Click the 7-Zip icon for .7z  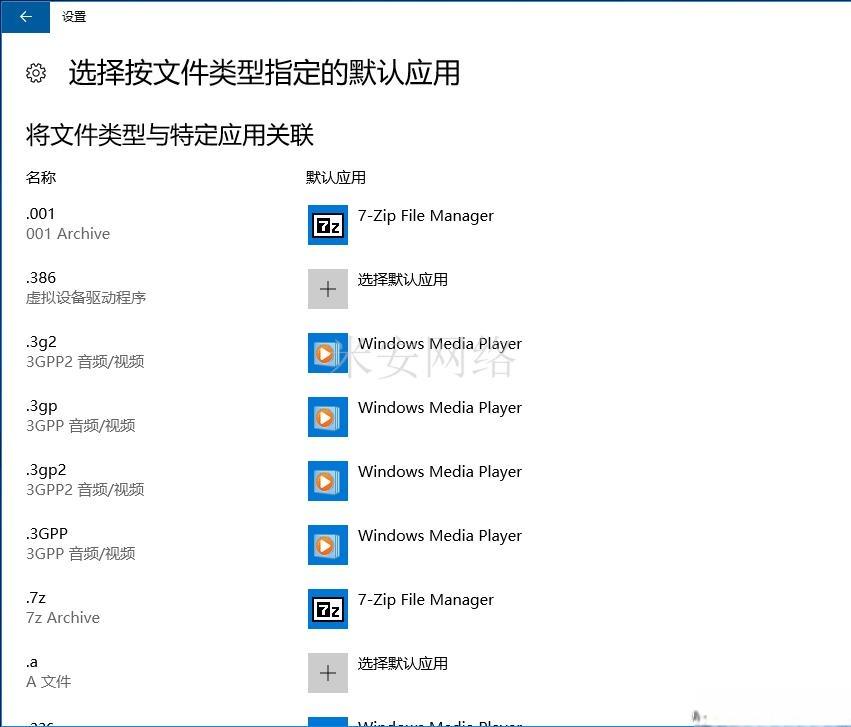click(x=328, y=609)
